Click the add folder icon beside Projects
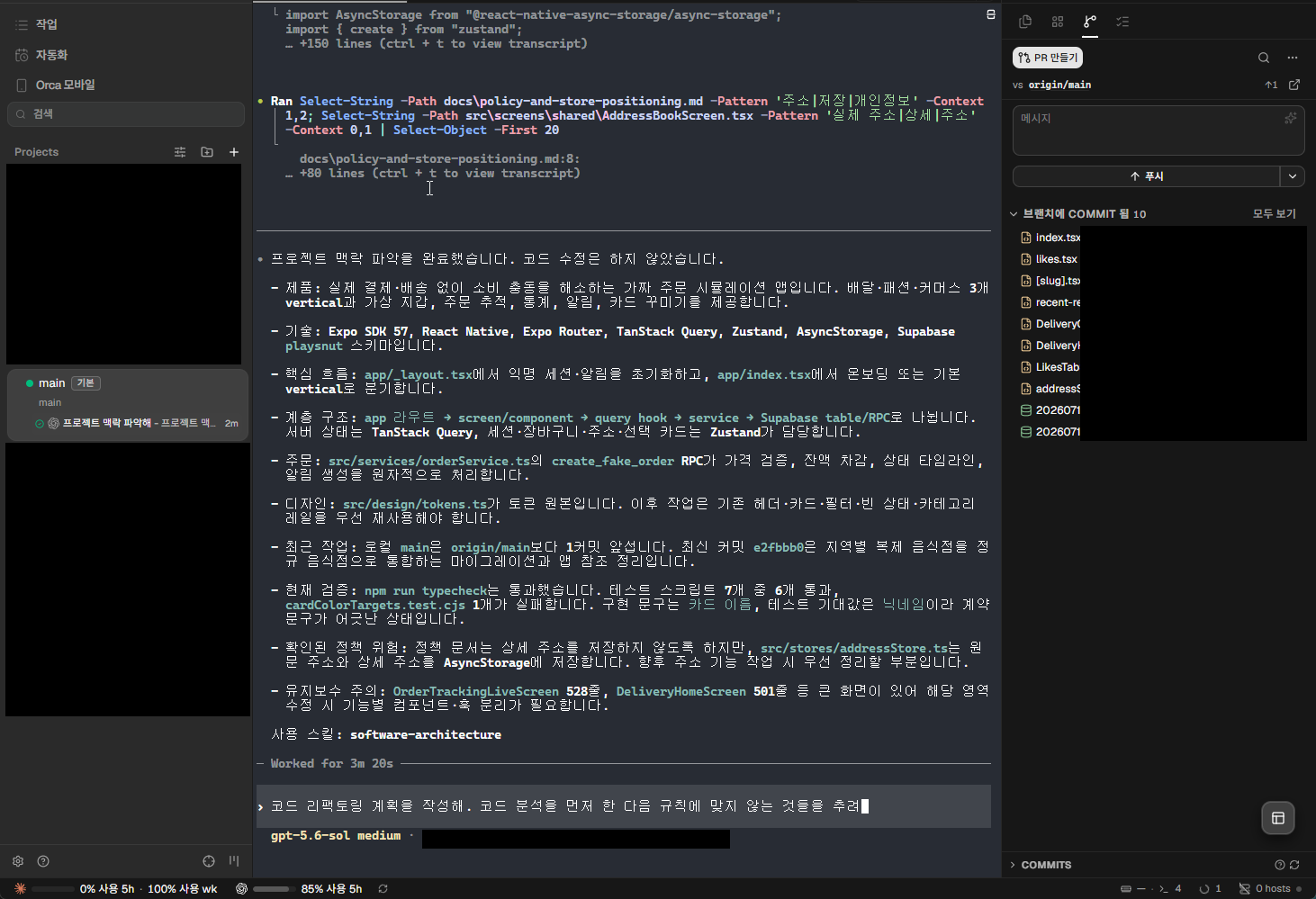1316x899 pixels. 207,152
